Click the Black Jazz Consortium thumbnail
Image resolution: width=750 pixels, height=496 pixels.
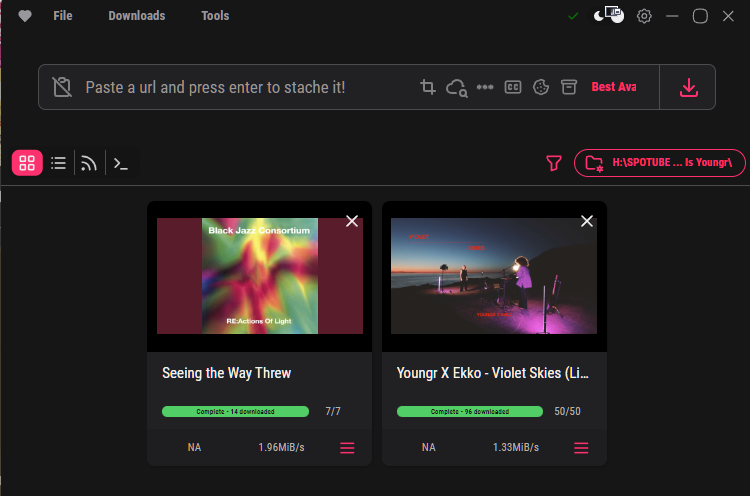[260, 276]
